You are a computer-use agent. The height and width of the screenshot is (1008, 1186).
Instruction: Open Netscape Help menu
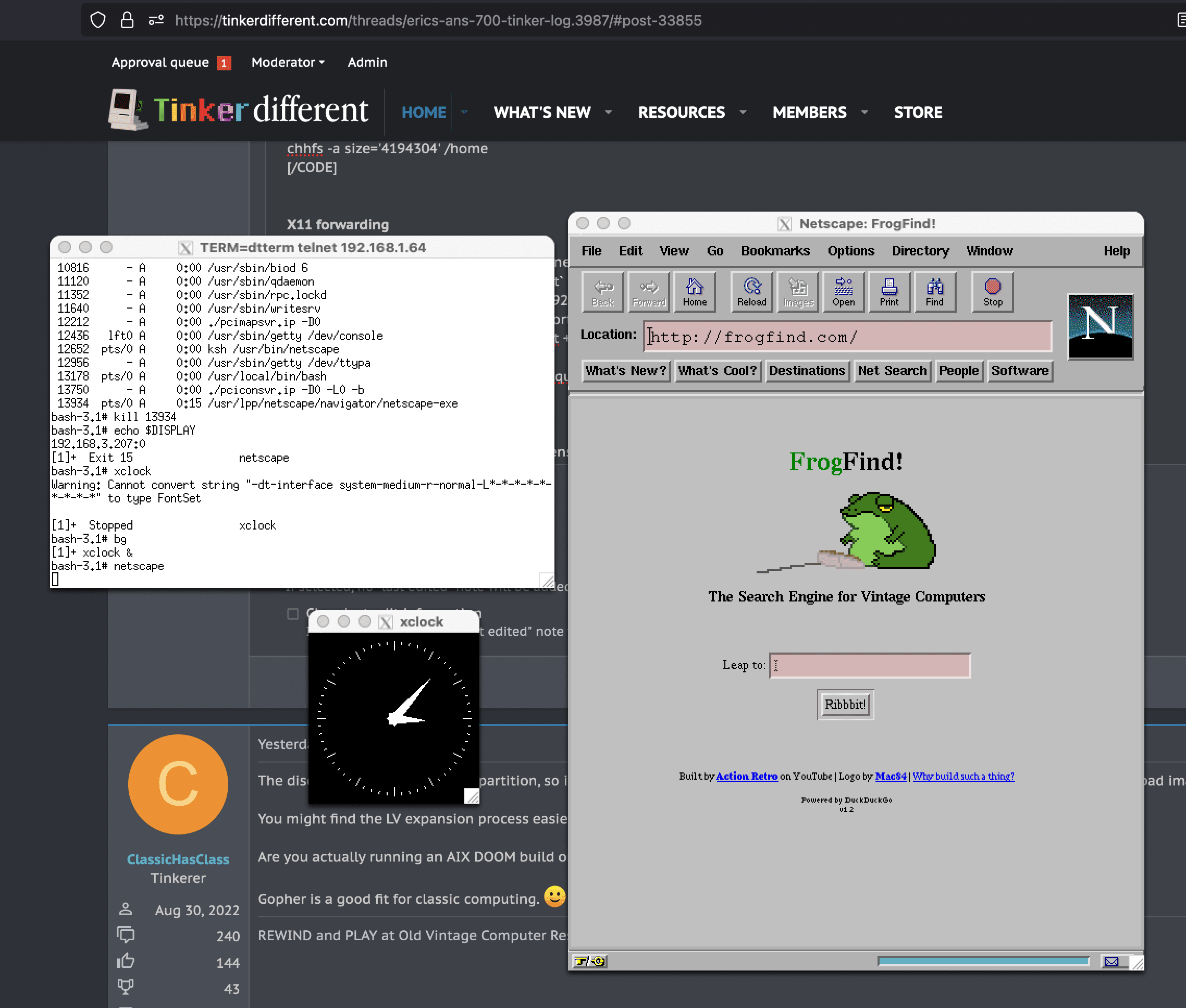point(1116,251)
